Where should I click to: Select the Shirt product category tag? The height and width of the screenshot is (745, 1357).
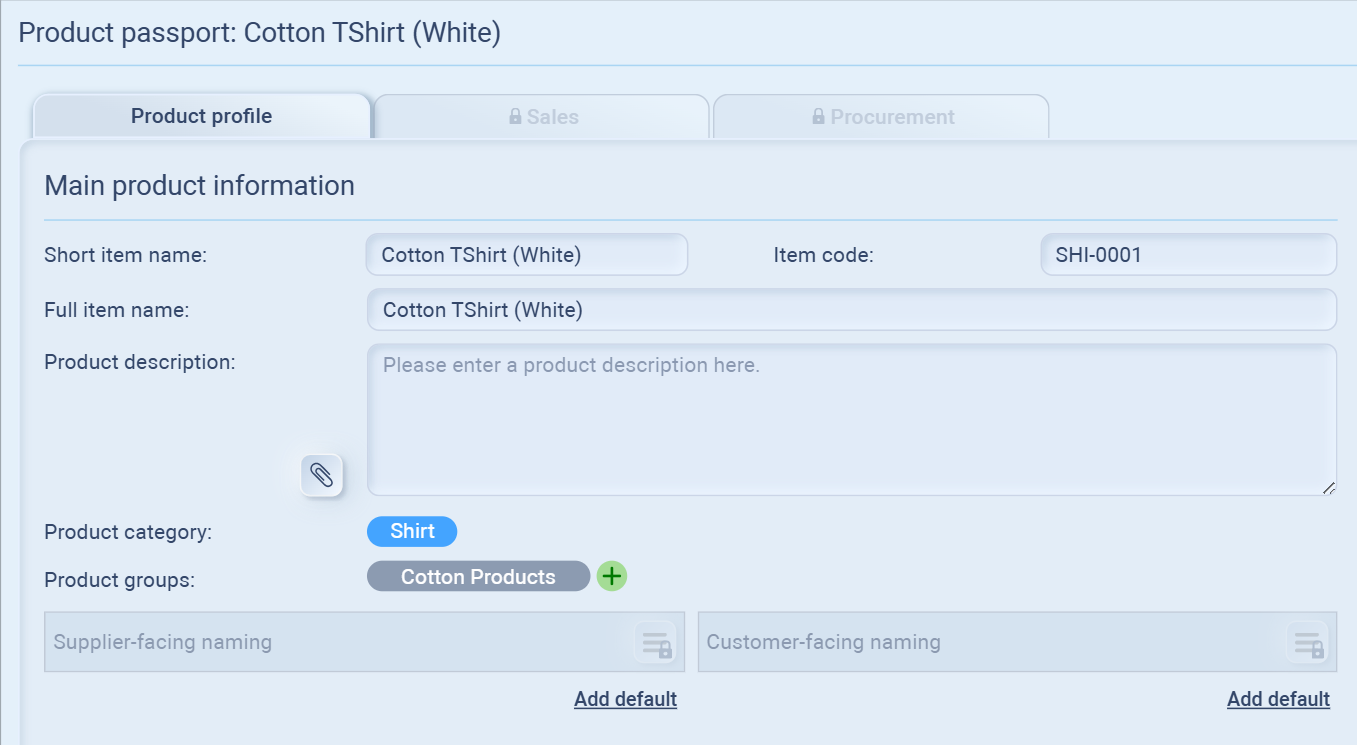point(412,532)
